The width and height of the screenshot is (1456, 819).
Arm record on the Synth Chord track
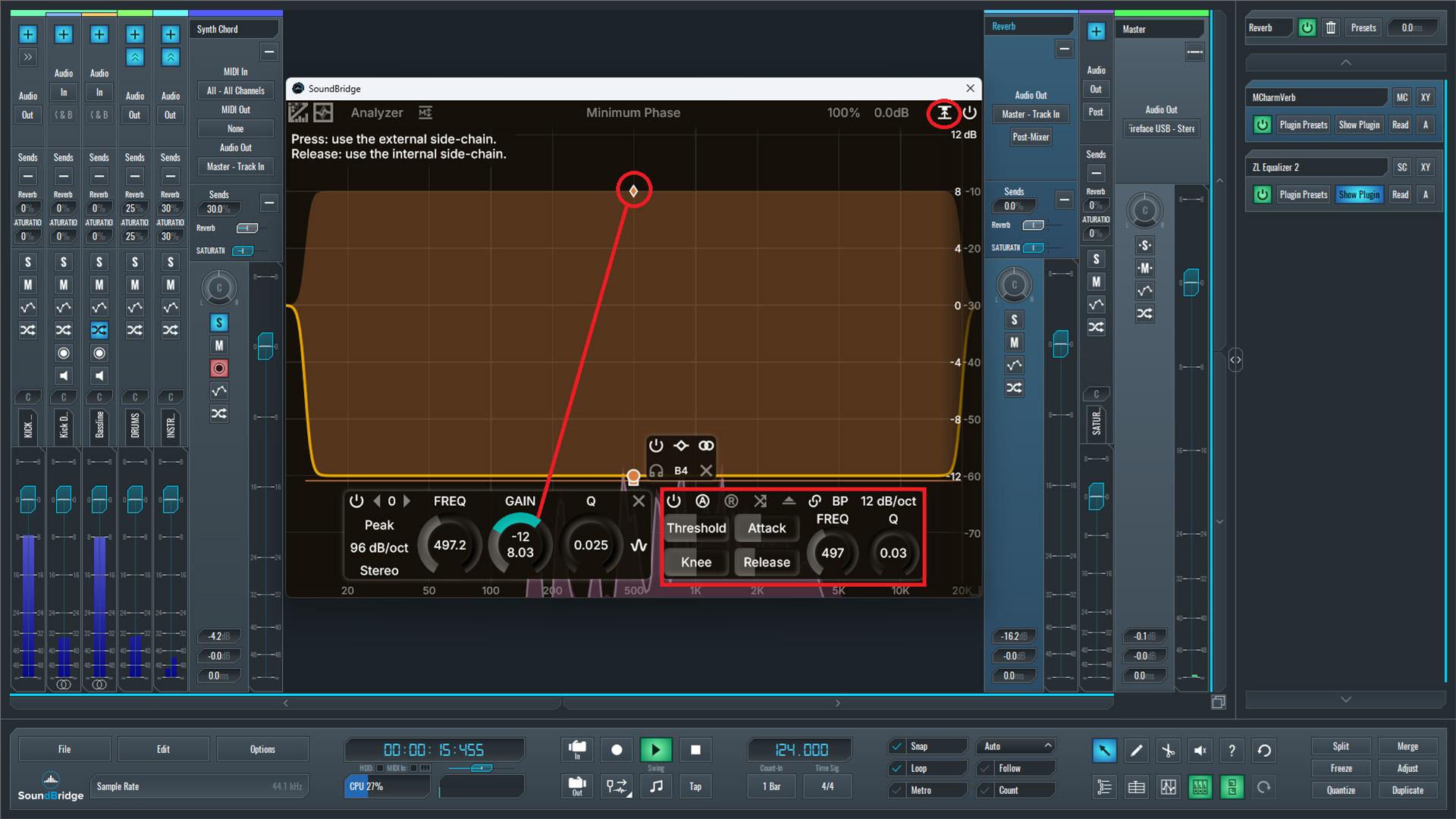point(219,369)
